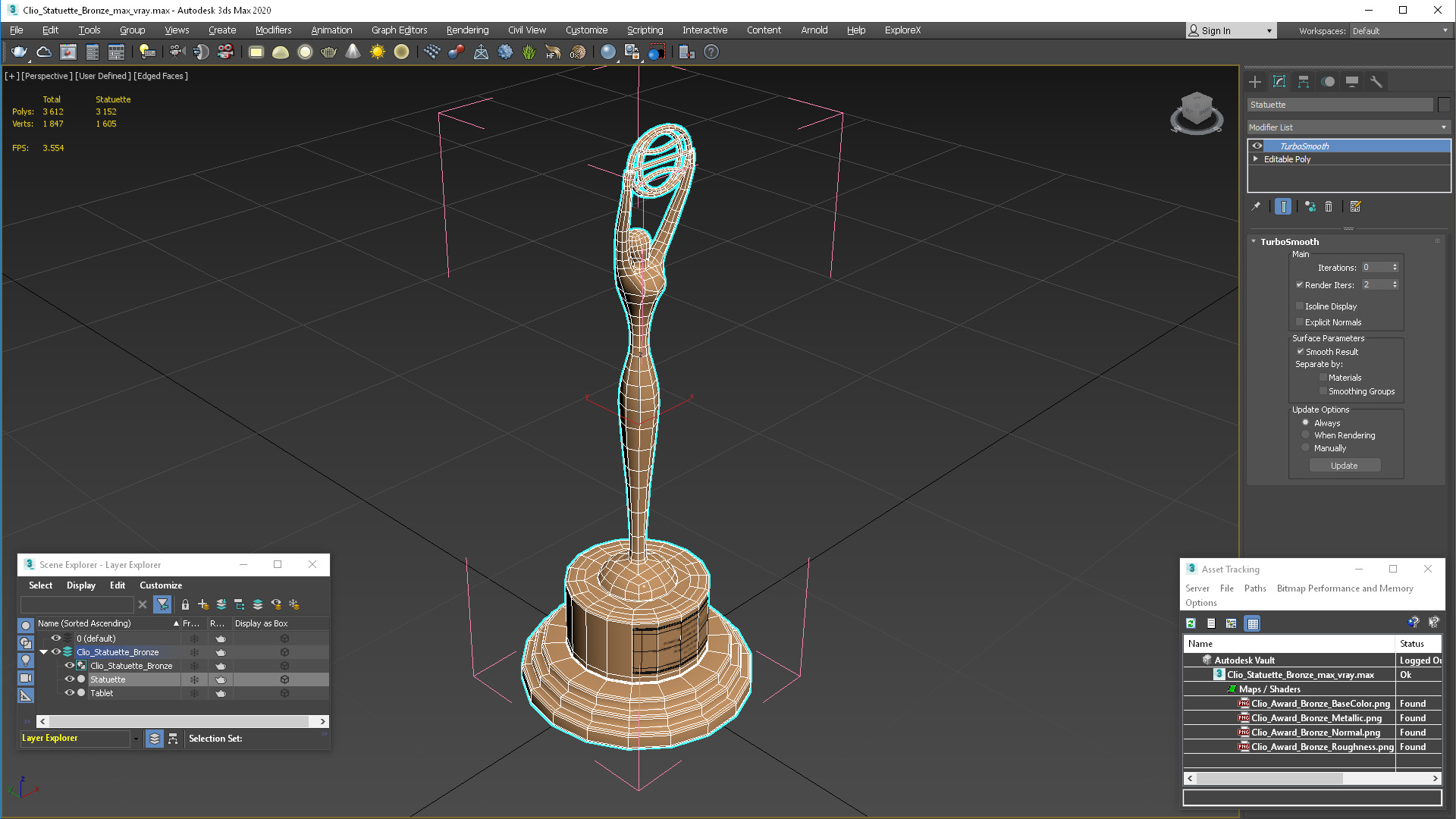Click the HF hair icon in toolbar

click(x=554, y=52)
